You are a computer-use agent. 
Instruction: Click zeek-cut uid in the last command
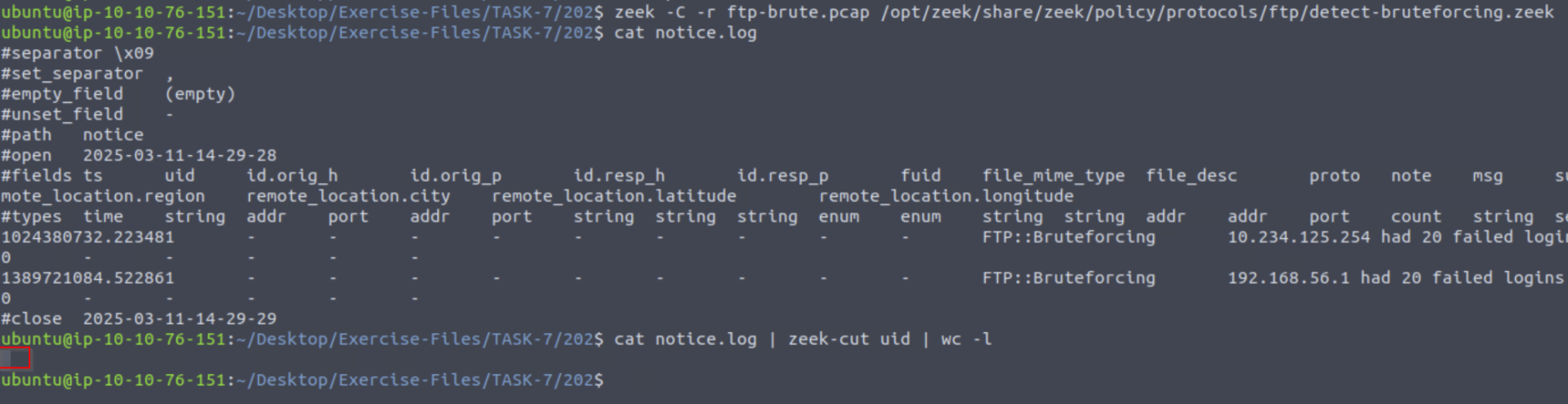point(849,339)
